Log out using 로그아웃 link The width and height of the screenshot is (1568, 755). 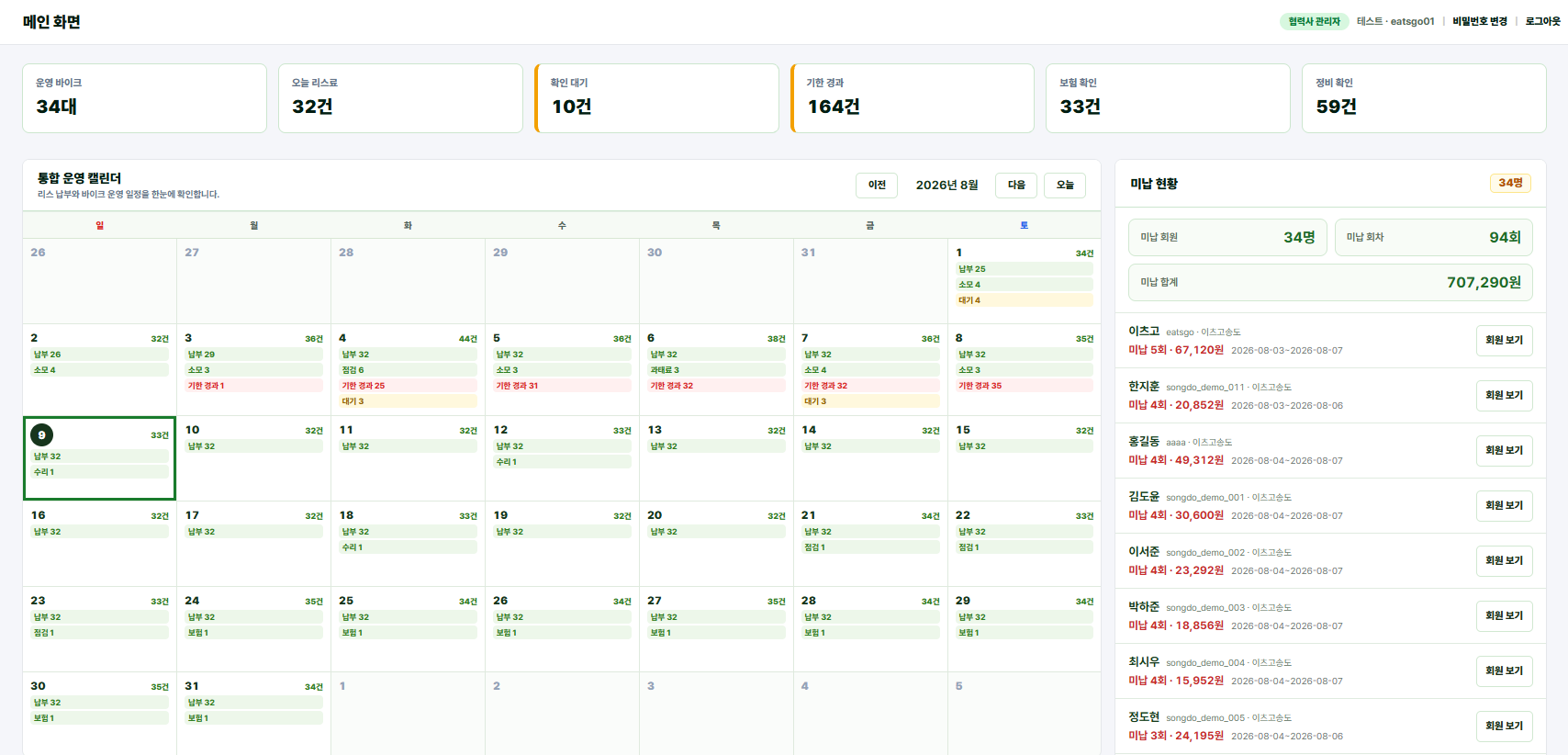[1542, 21]
